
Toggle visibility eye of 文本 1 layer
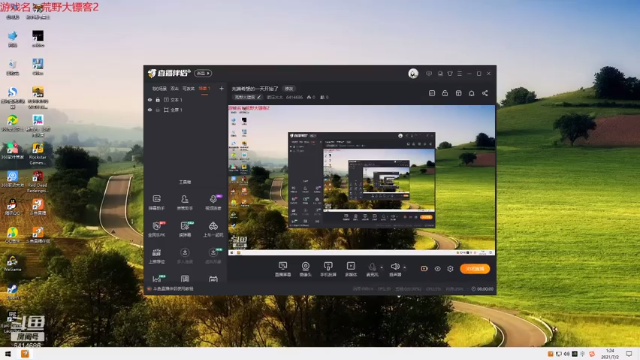click(150, 100)
